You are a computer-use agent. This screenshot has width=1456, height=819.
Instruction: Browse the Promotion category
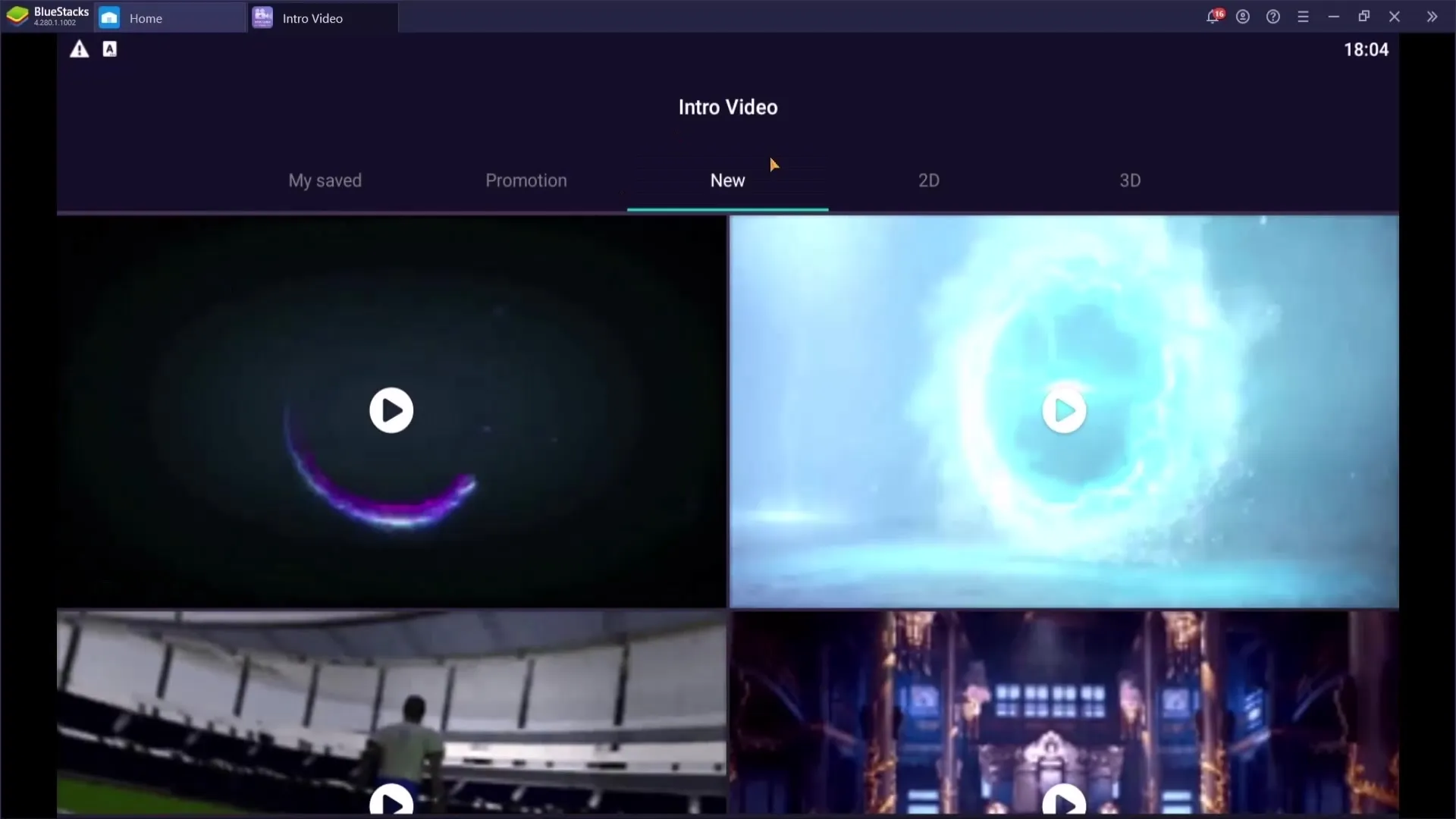526,180
